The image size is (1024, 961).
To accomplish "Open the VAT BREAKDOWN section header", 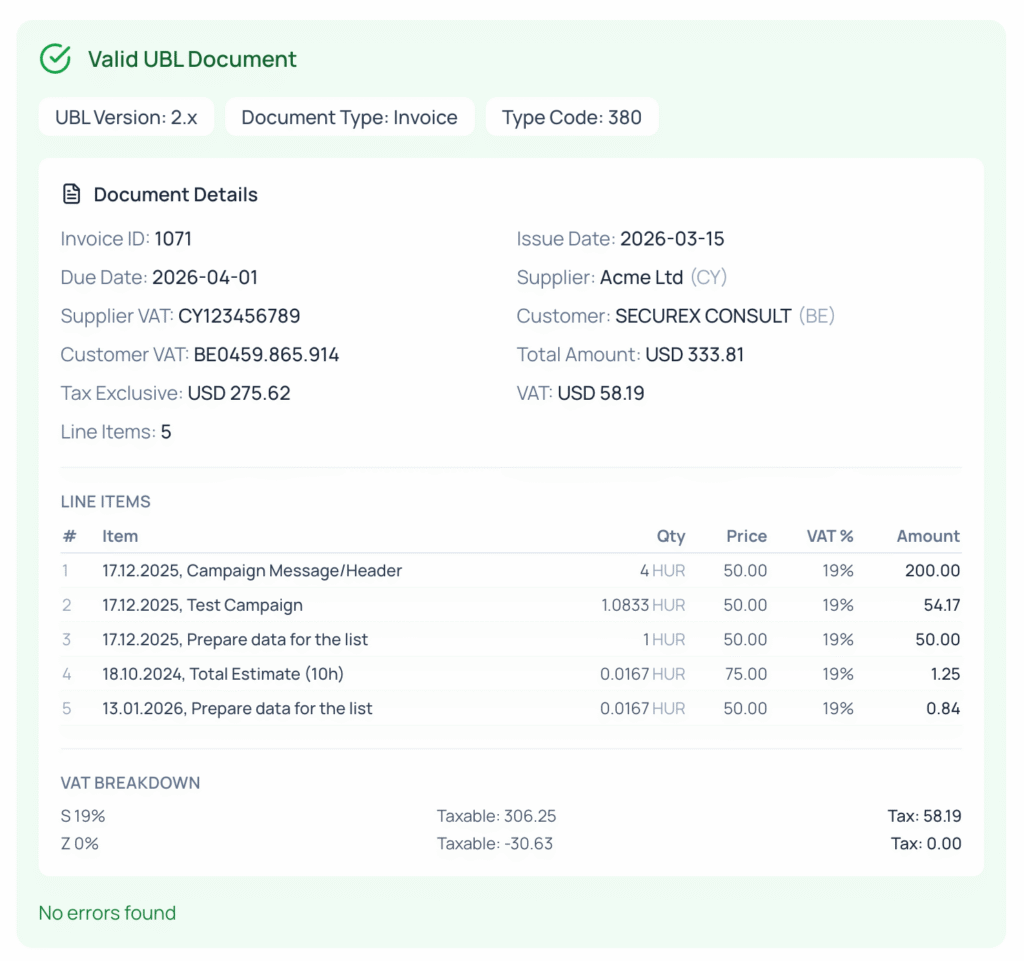I will point(130,783).
